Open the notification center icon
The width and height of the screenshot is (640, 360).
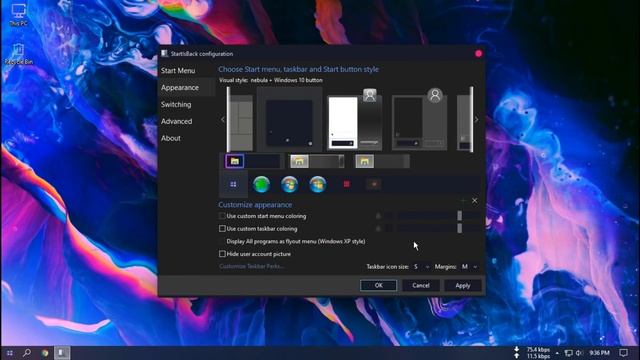623,353
